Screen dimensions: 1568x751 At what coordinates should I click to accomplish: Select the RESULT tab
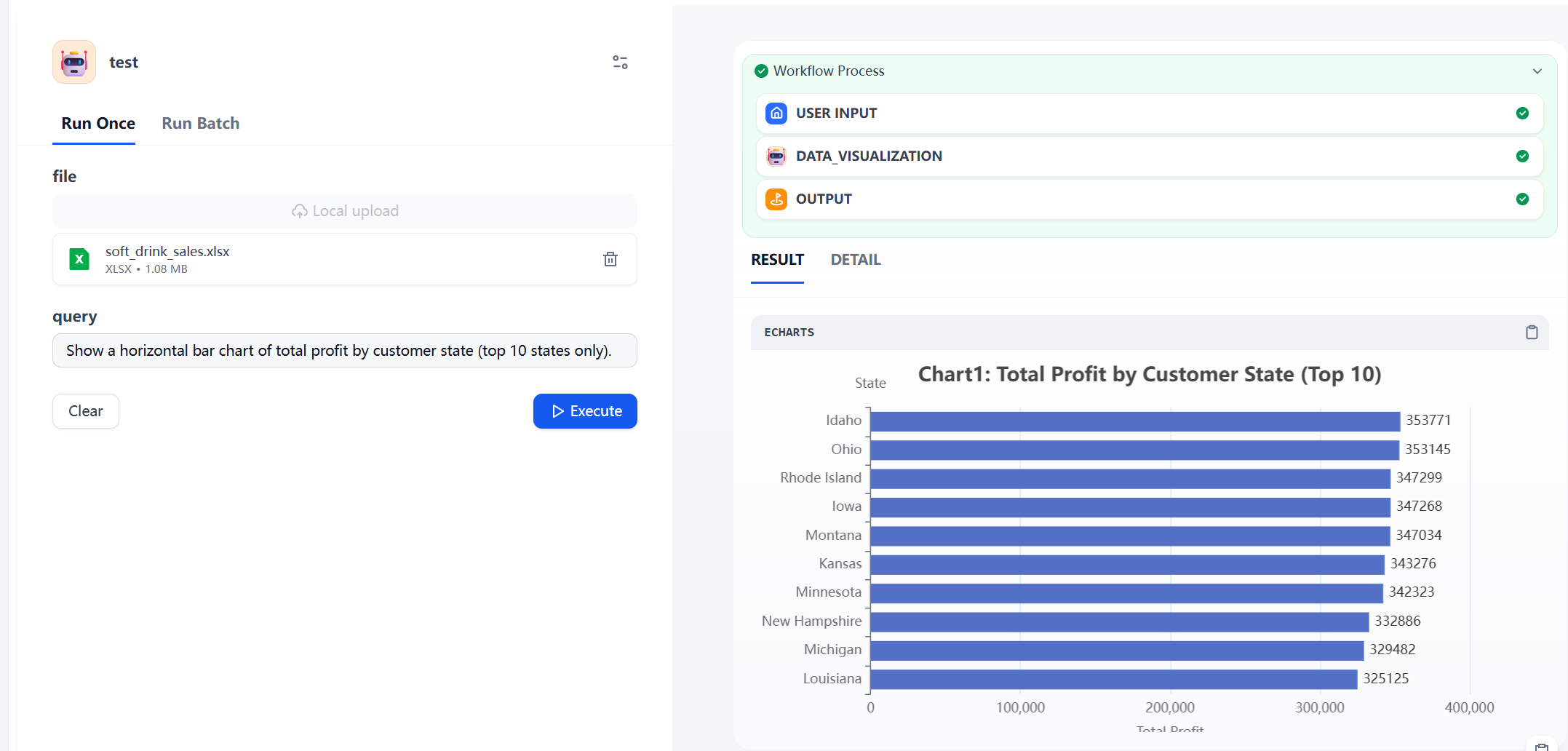click(x=777, y=260)
